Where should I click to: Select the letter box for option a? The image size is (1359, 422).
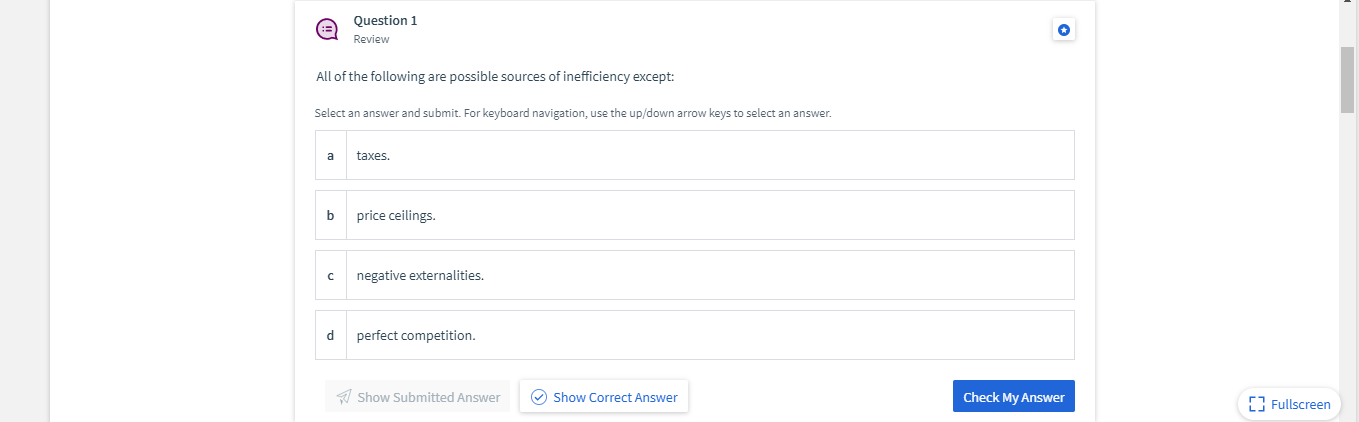click(x=331, y=155)
